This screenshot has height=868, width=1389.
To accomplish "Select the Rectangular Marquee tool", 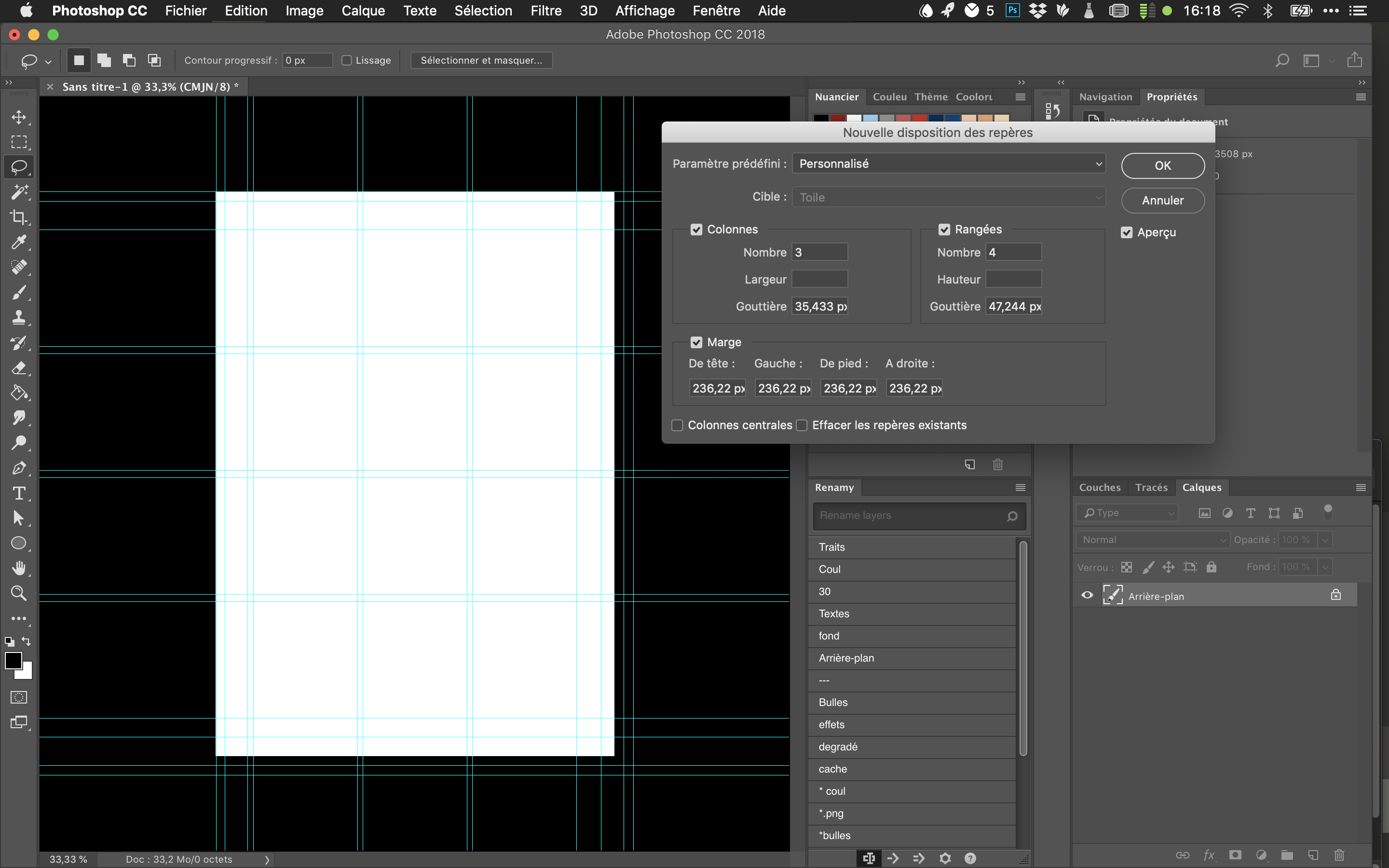I will click(x=19, y=142).
